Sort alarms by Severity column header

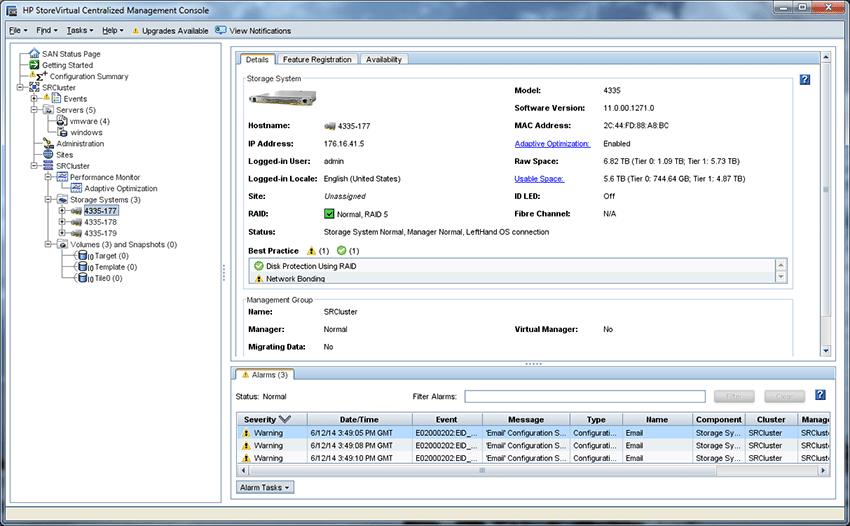pos(272,419)
